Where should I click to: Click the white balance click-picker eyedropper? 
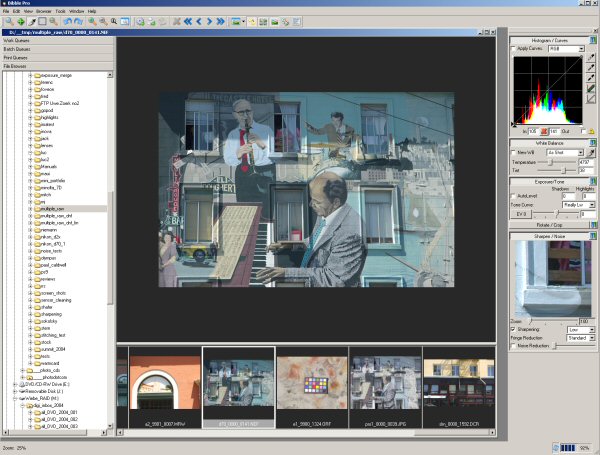pos(592,153)
